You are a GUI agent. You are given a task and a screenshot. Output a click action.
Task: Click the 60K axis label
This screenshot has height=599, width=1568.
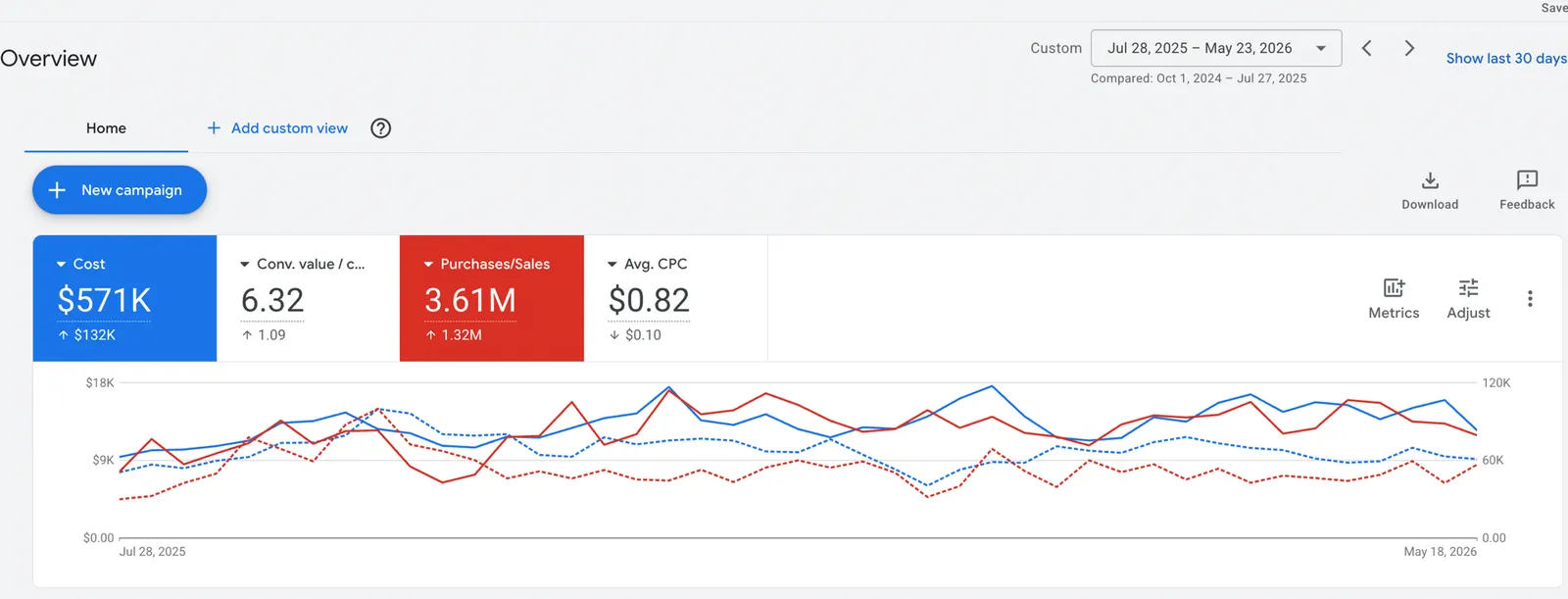pyautogui.click(x=1493, y=460)
